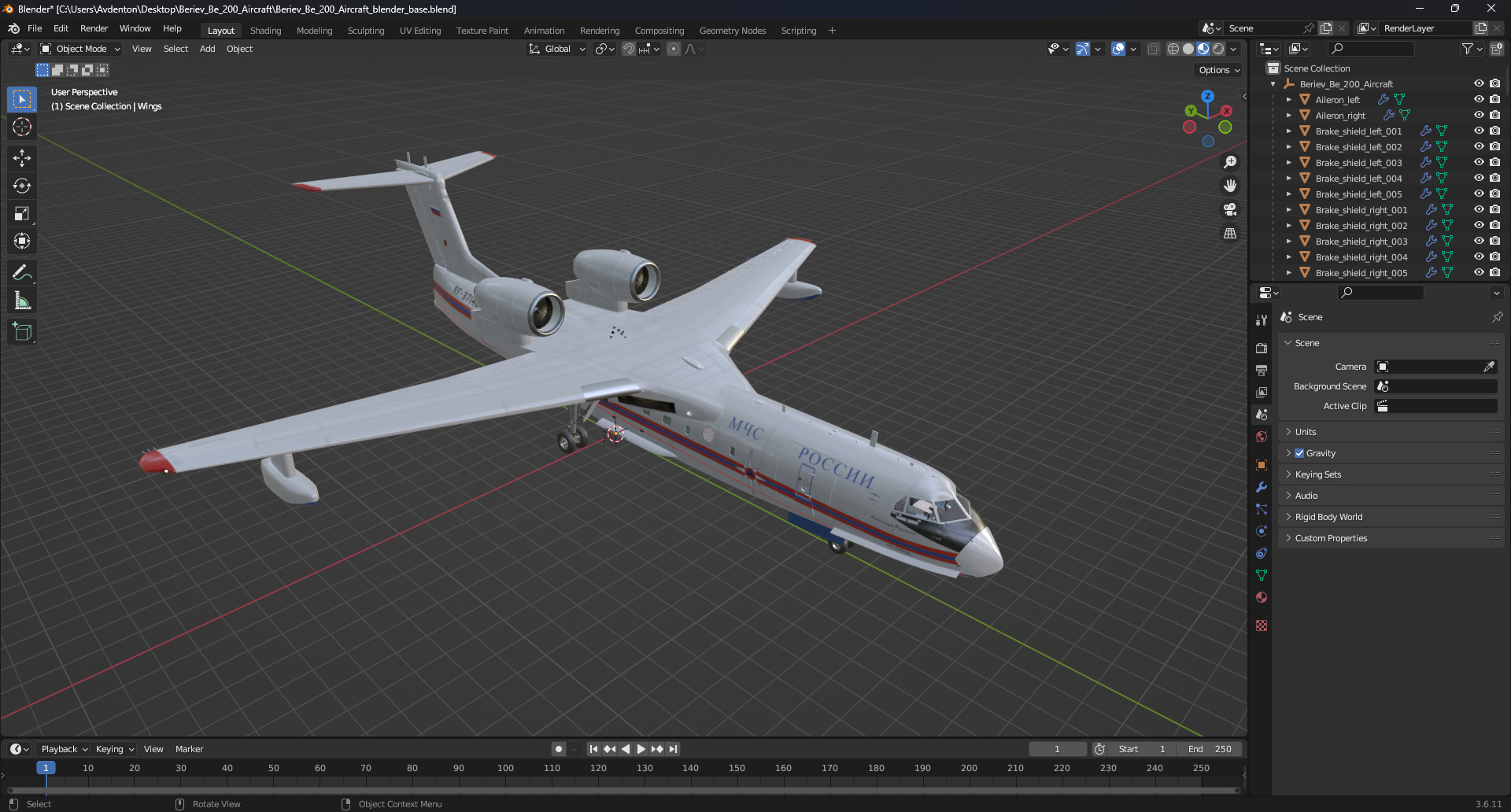Open the Tool properties tab

click(x=1262, y=320)
